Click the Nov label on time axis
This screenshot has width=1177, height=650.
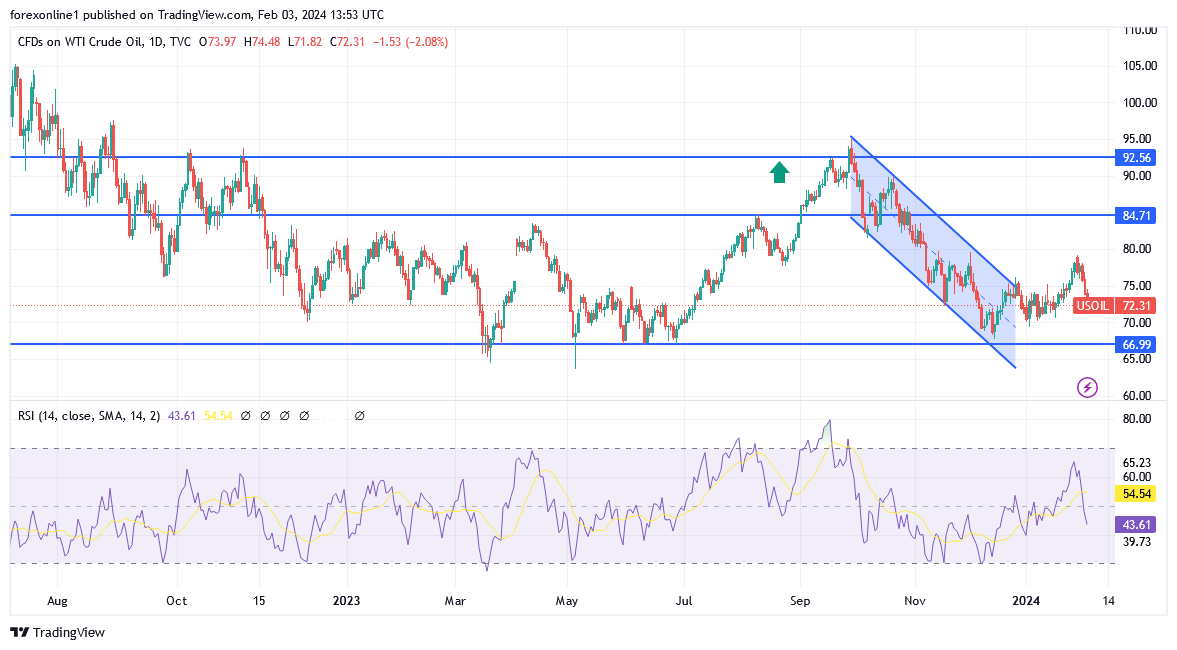[x=915, y=600]
